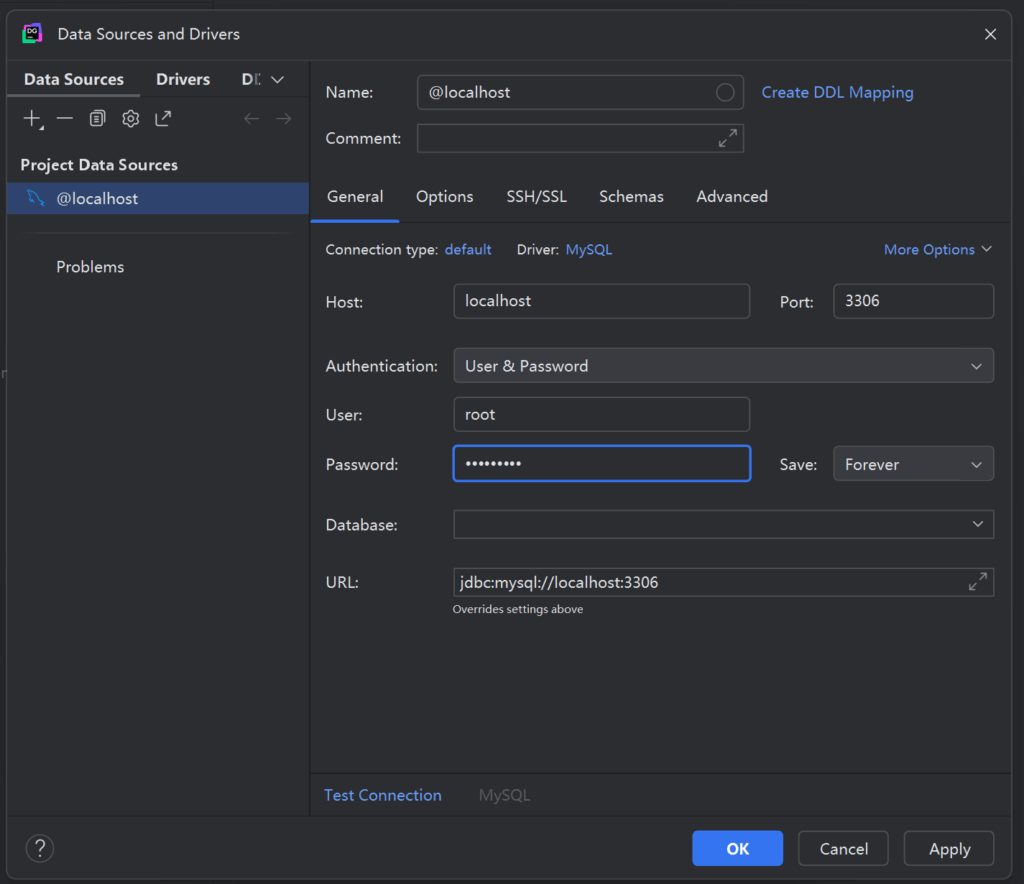This screenshot has height=884, width=1024.
Task: Open the Authentication dropdown
Action: (723, 366)
